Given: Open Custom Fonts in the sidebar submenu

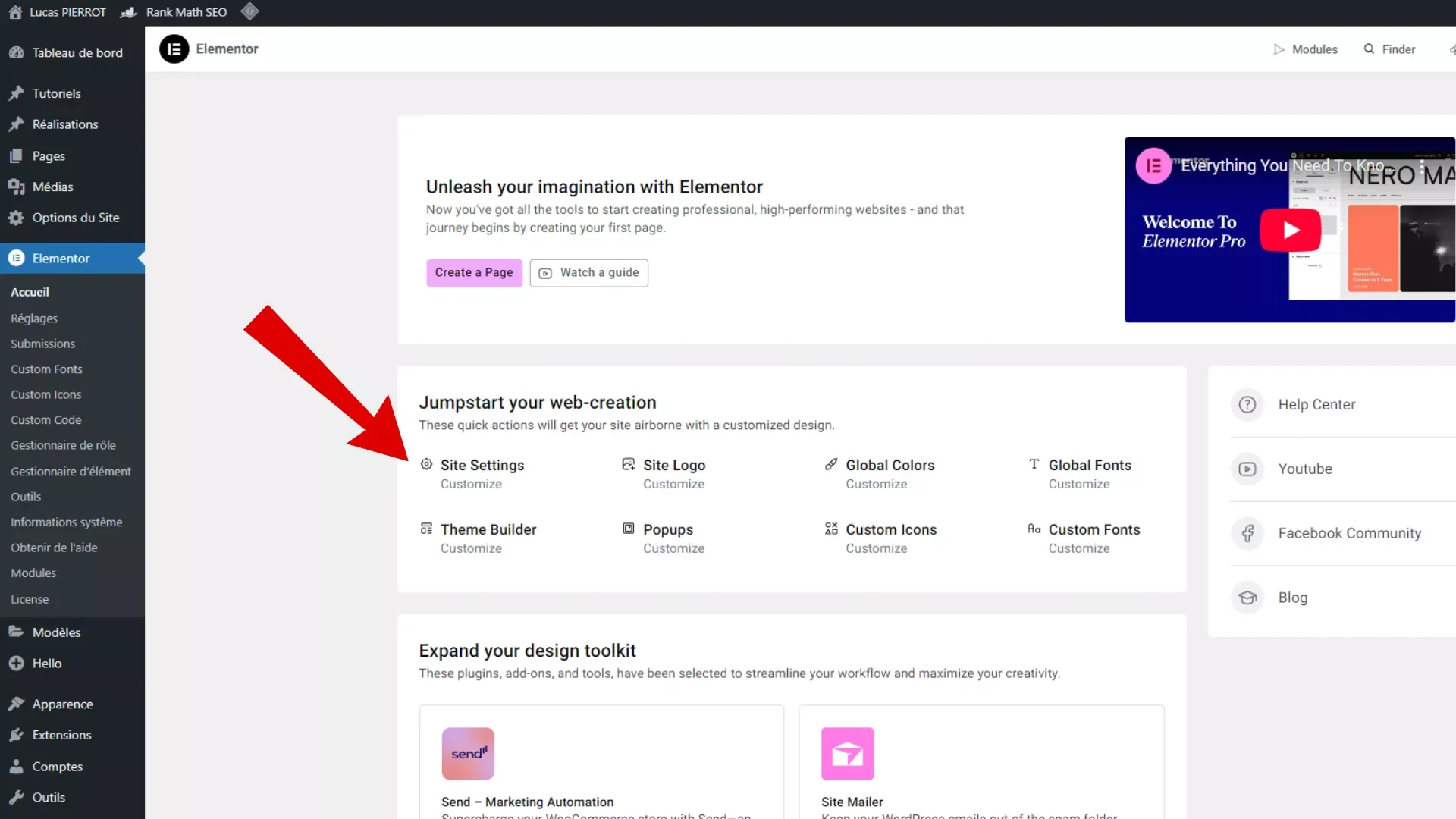Looking at the screenshot, I should pos(46,369).
